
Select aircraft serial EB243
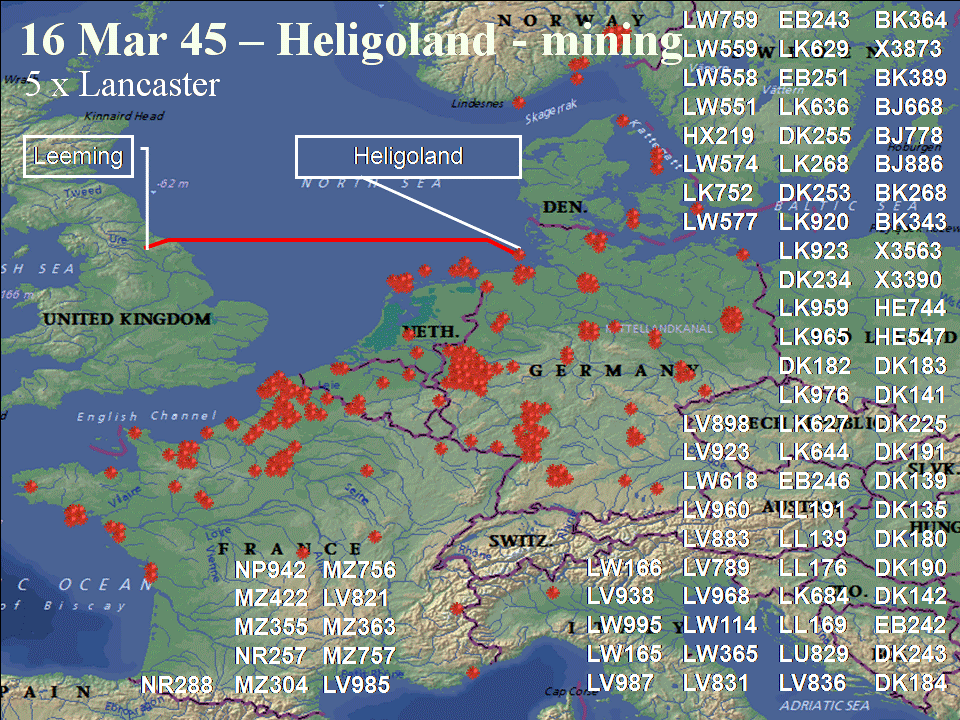click(814, 20)
